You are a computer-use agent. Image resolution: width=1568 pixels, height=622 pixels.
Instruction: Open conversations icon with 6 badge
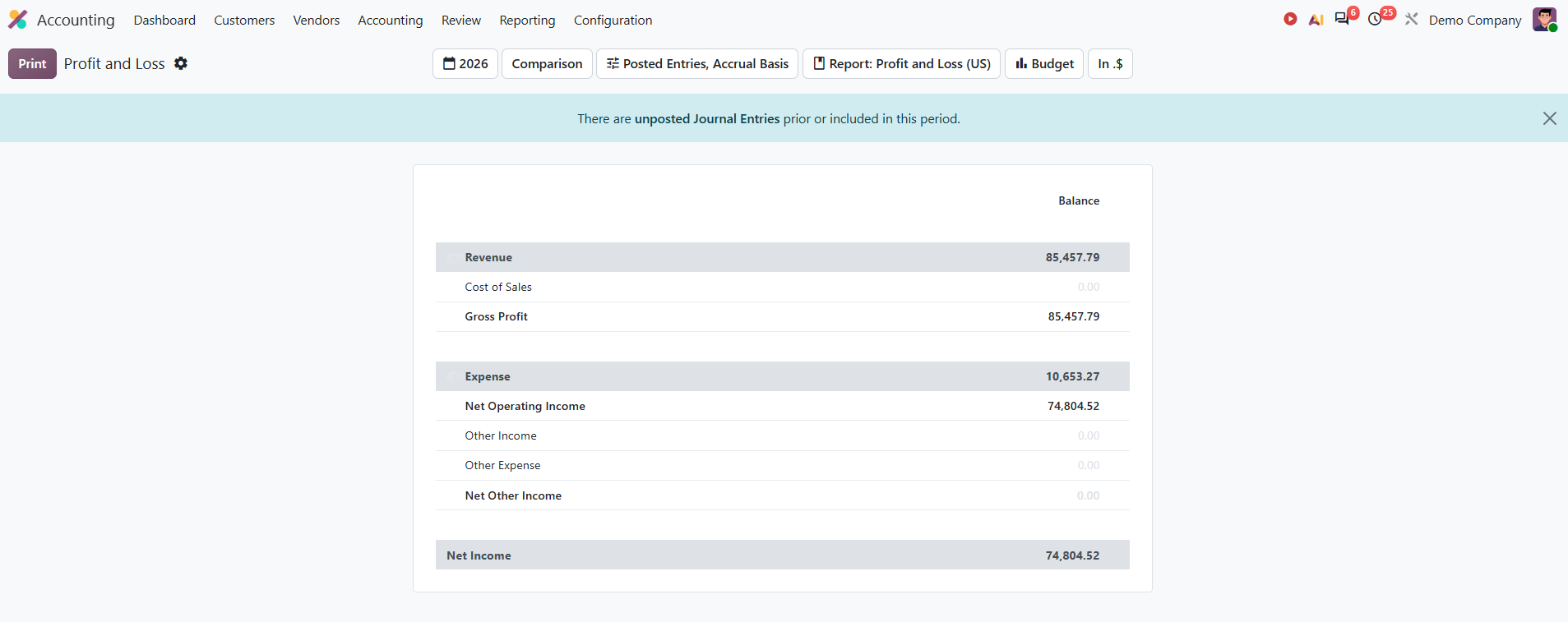pos(1343,19)
